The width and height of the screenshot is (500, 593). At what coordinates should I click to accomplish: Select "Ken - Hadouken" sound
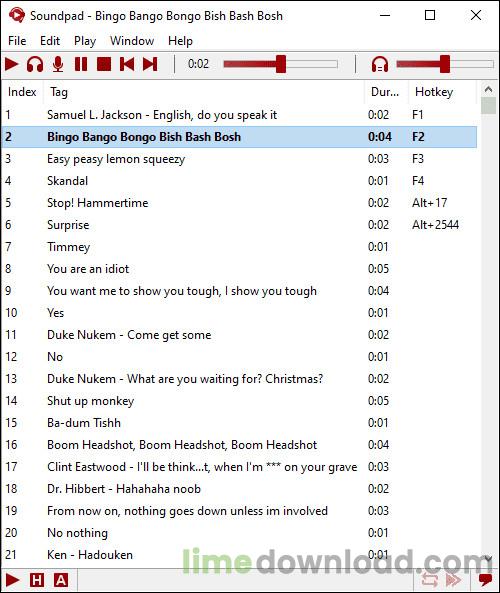239,554
